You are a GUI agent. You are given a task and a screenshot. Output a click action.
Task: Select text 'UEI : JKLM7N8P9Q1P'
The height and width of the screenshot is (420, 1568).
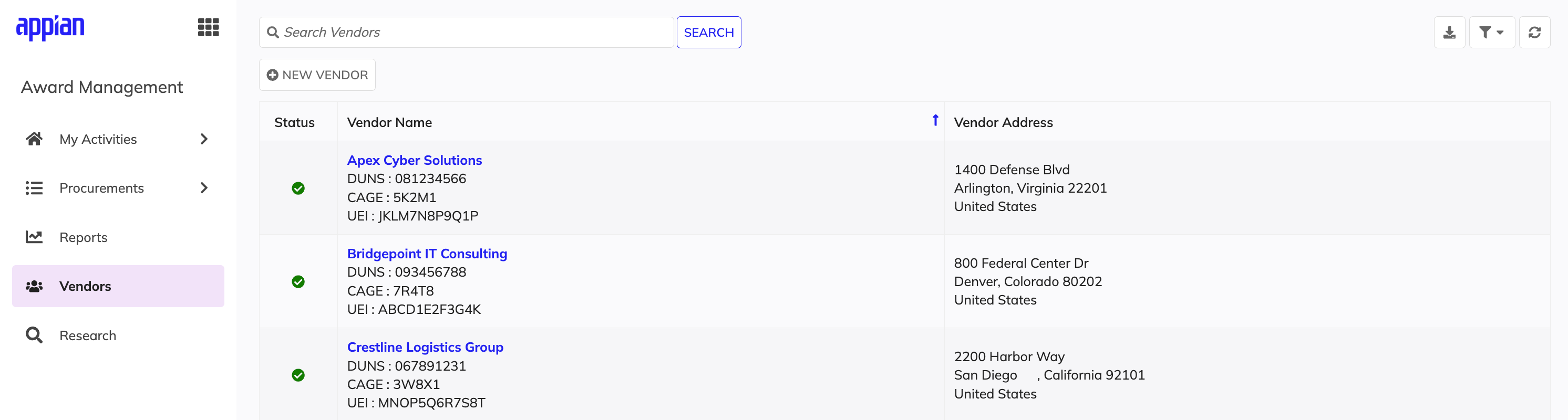tap(412, 216)
